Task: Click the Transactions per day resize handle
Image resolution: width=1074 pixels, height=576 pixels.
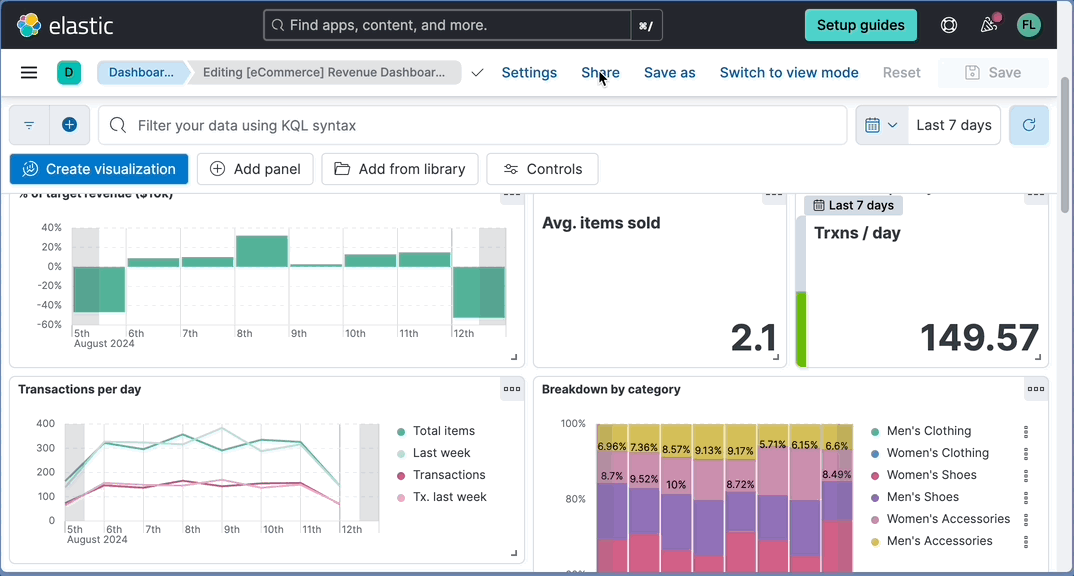Action: click(x=514, y=553)
